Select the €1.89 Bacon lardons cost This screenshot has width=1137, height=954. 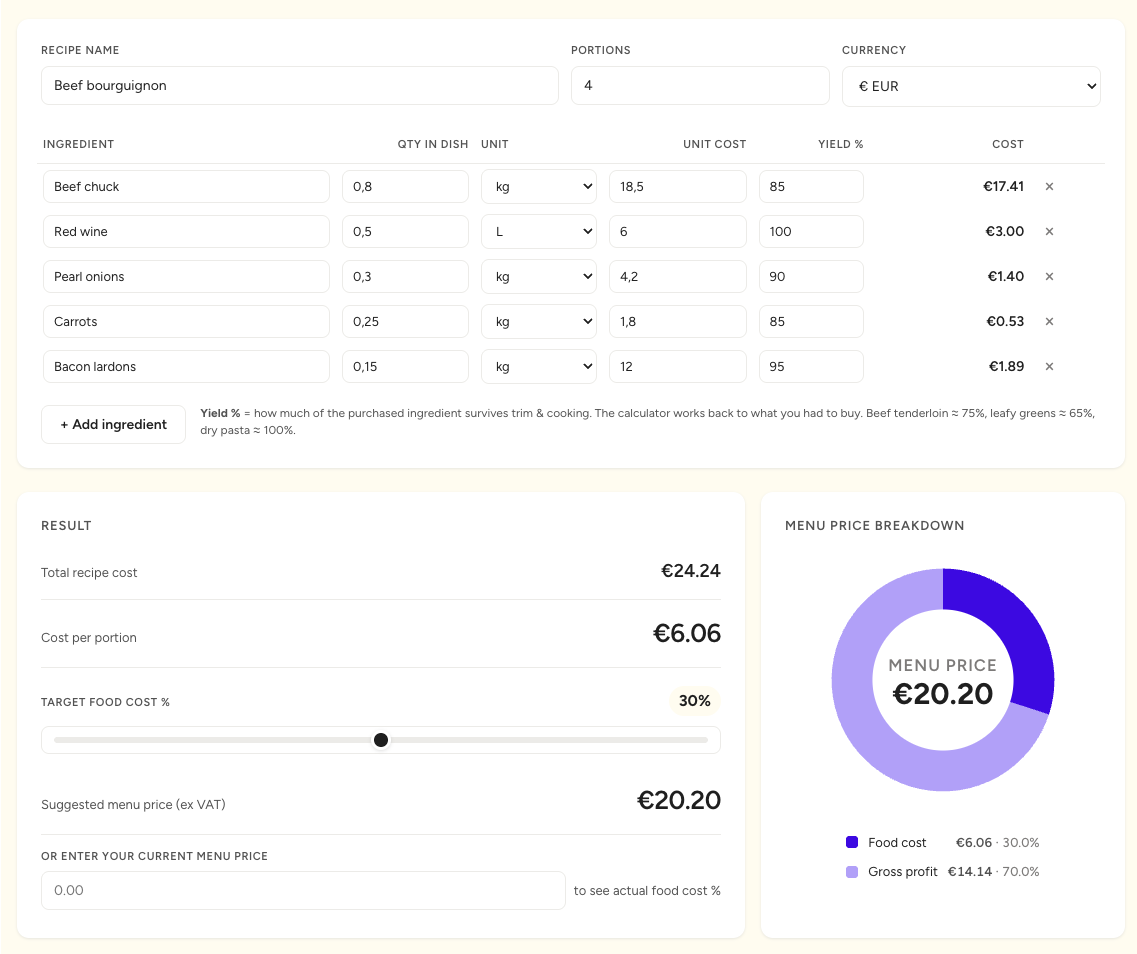tap(1006, 366)
